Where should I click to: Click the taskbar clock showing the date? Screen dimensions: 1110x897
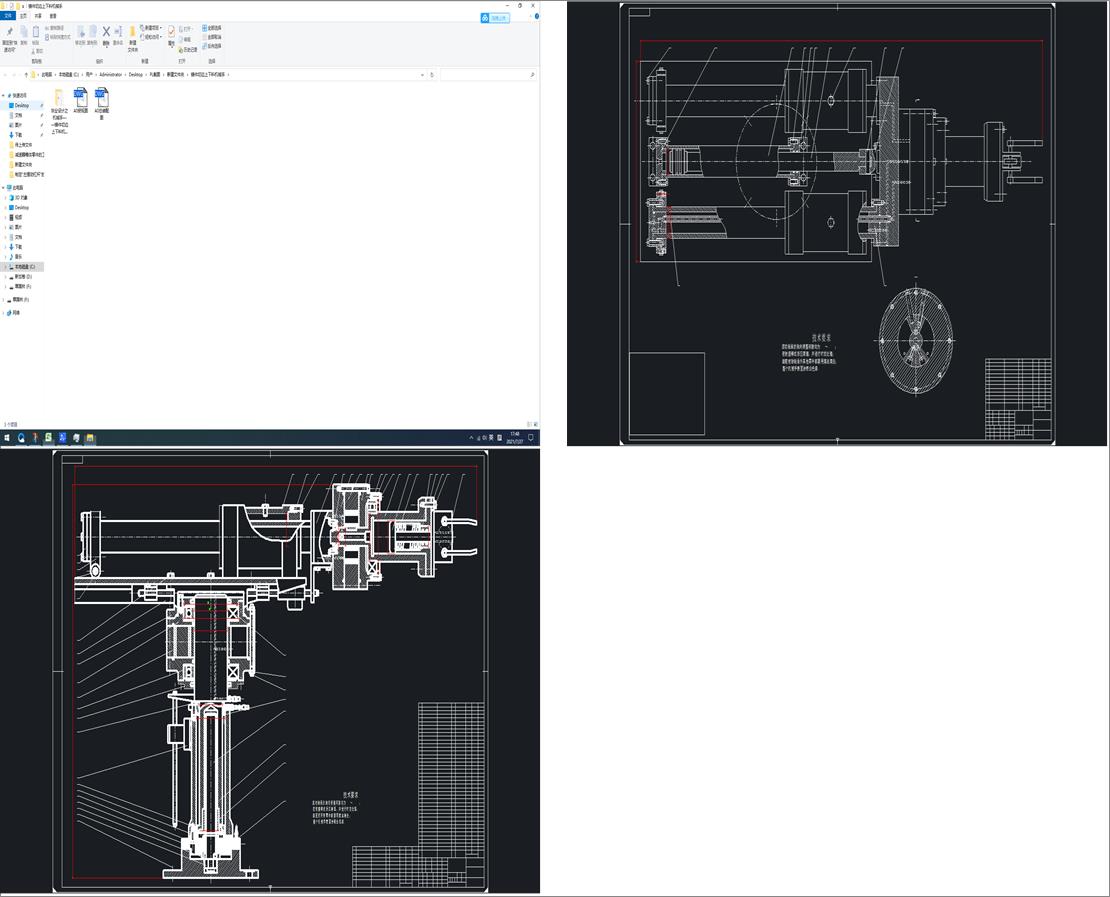515,438
